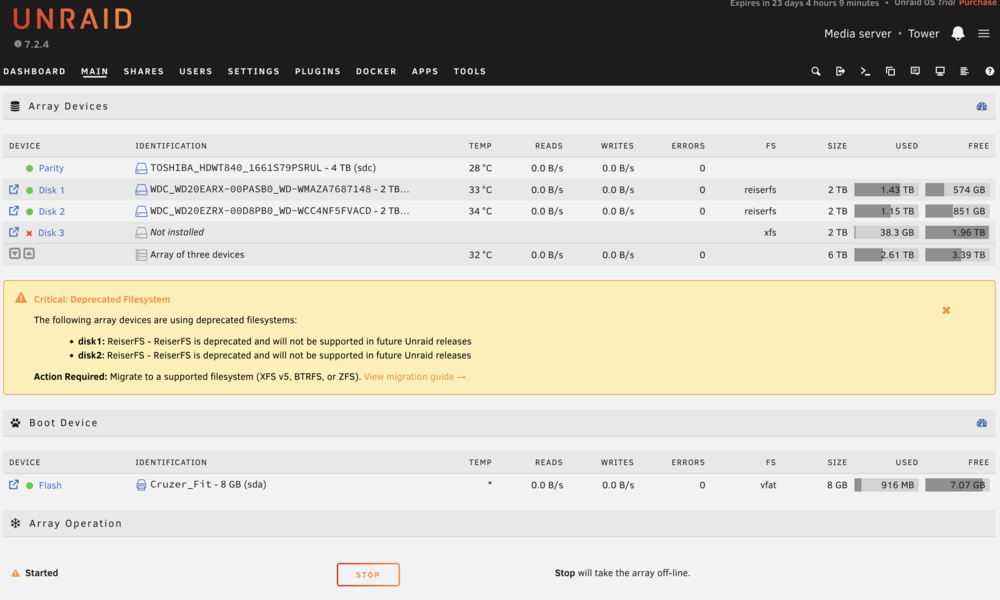1000x600 pixels.
Task: Select the Main tab
Action: point(94,71)
